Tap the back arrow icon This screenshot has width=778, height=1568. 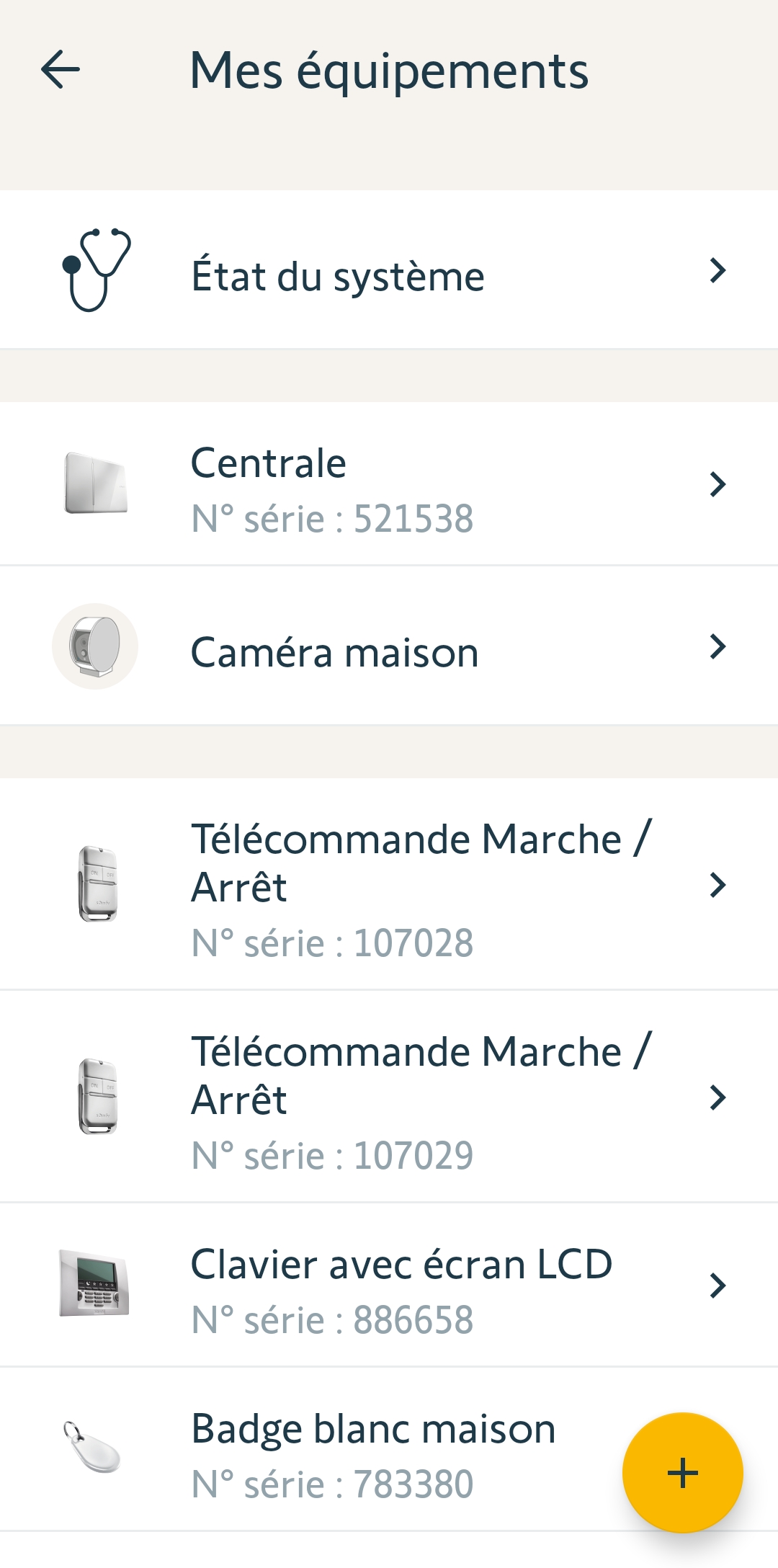tap(61, 70)
